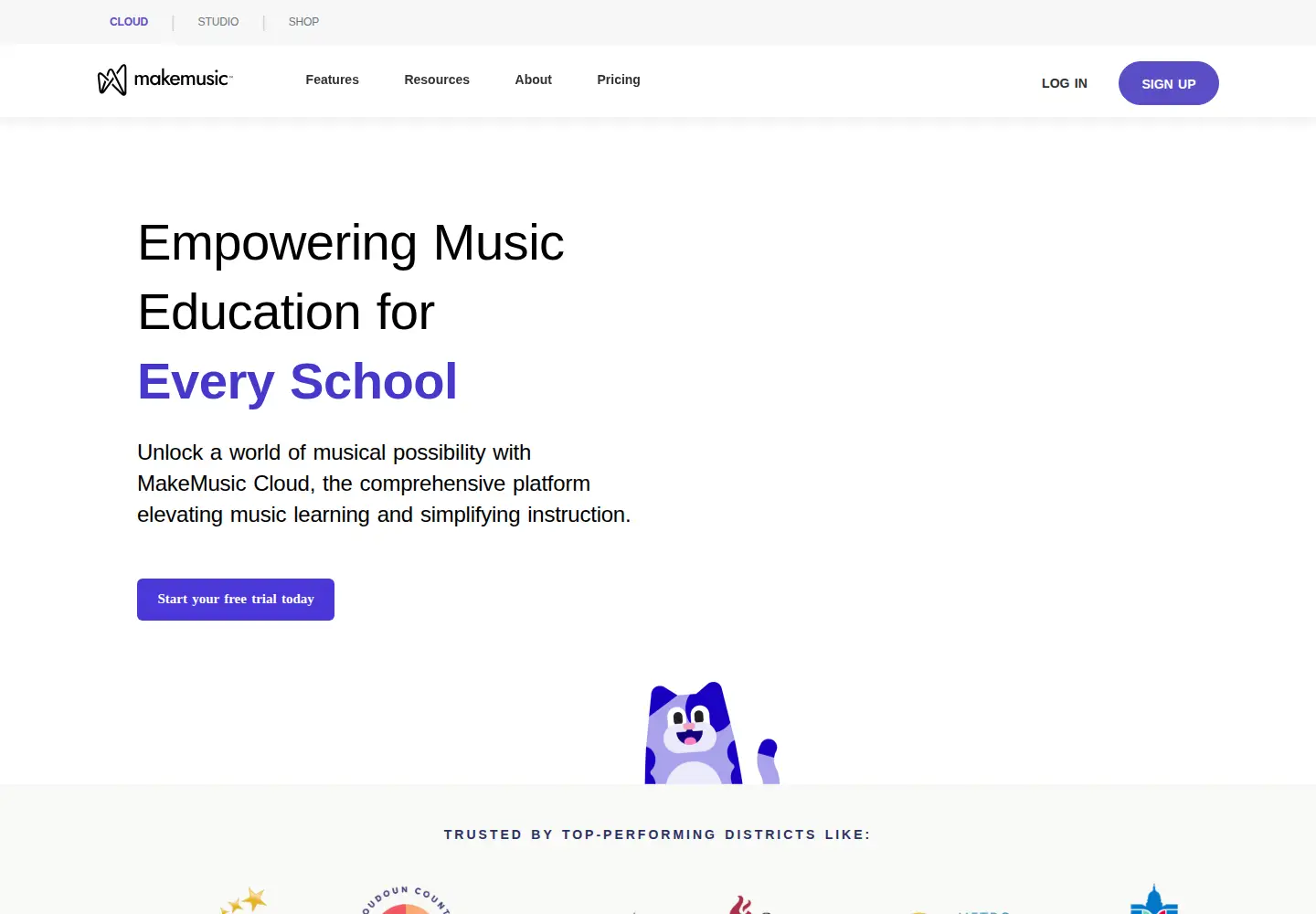
Task: Click the SIGN UP button
Action: point(1169,83)
